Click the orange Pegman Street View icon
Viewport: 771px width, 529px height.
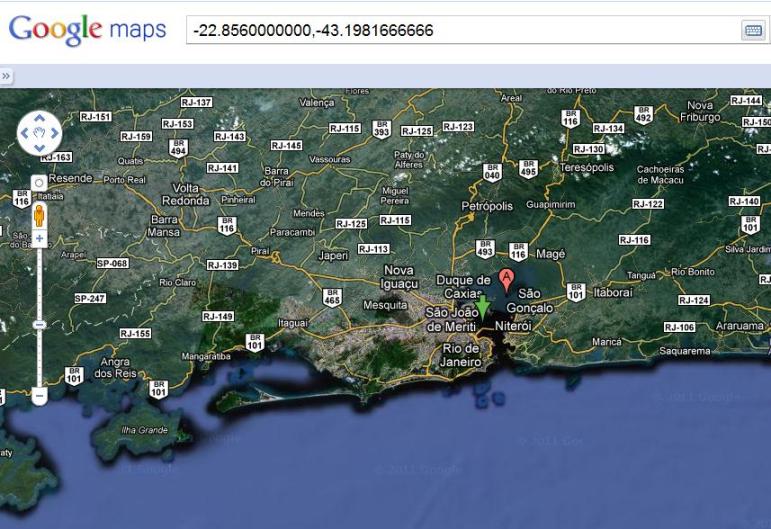tap(39, 215)
